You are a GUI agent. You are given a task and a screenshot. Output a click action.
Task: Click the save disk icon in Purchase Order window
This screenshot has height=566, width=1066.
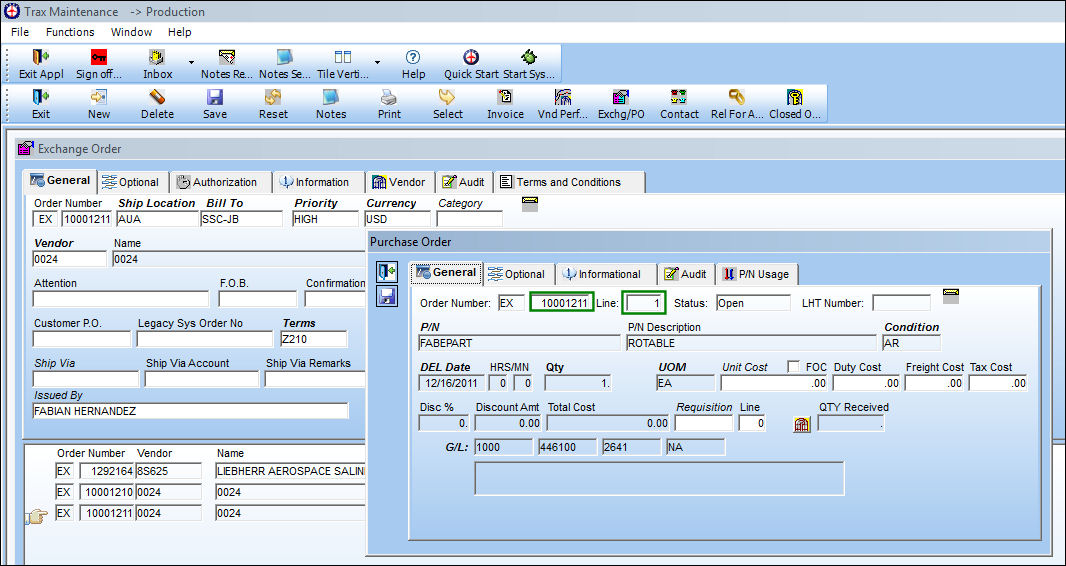pos(387,296)
